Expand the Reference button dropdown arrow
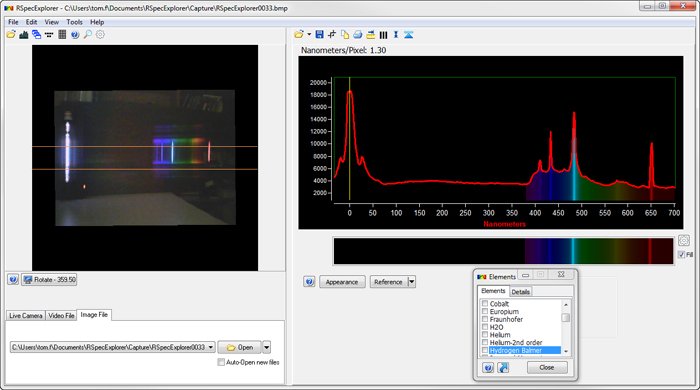700x390 pixels. tap(412, 282)
